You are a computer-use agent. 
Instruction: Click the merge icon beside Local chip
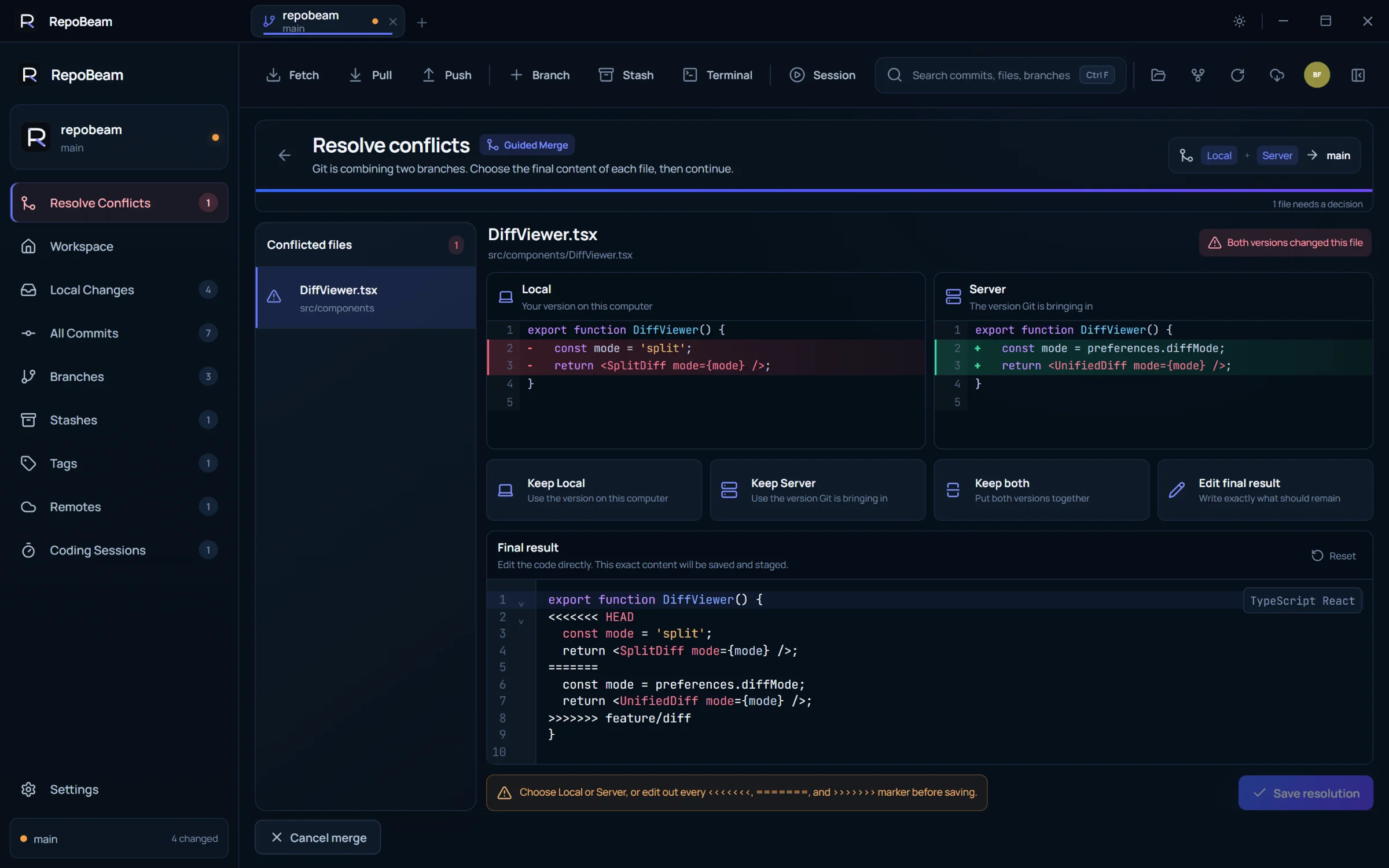1186,155
